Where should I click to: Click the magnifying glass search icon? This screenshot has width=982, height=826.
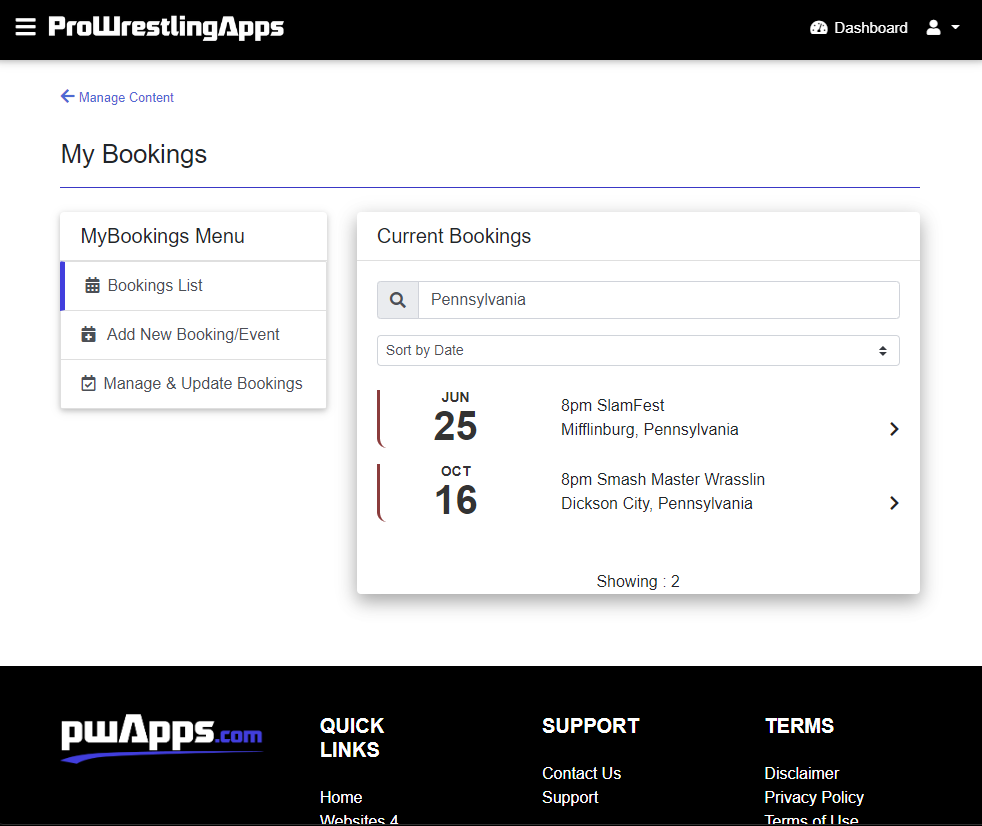coord(398,300)
